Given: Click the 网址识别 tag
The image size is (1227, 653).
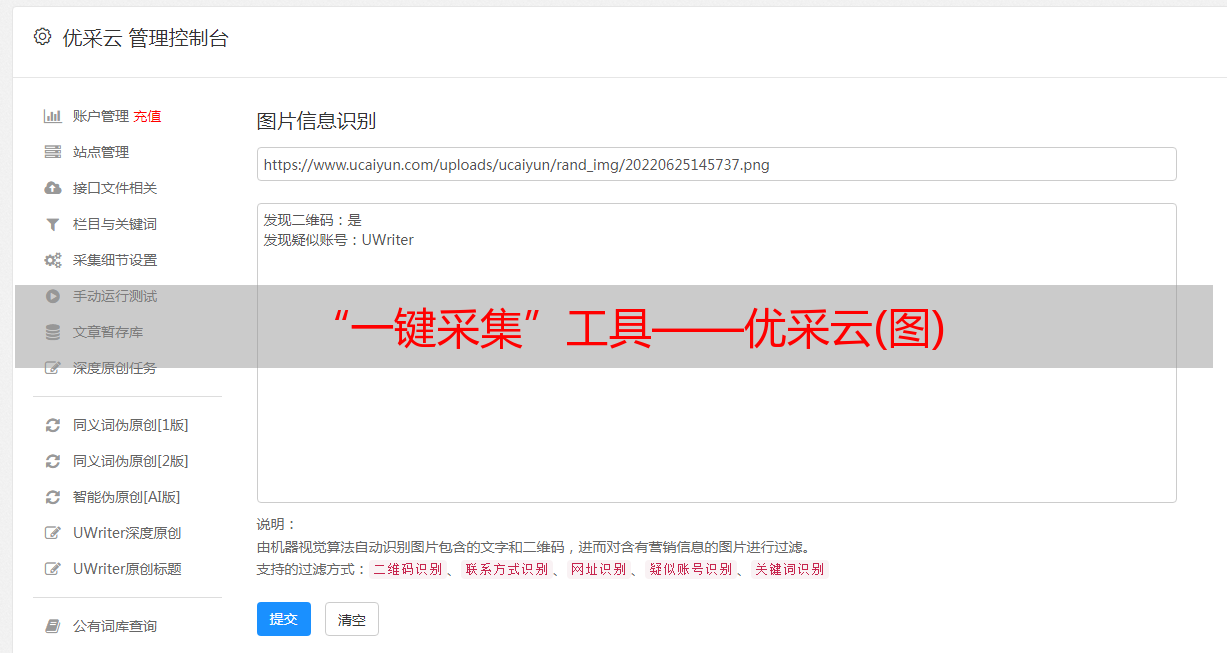Looking at the screenshot, I should click(x=598, y=569).
